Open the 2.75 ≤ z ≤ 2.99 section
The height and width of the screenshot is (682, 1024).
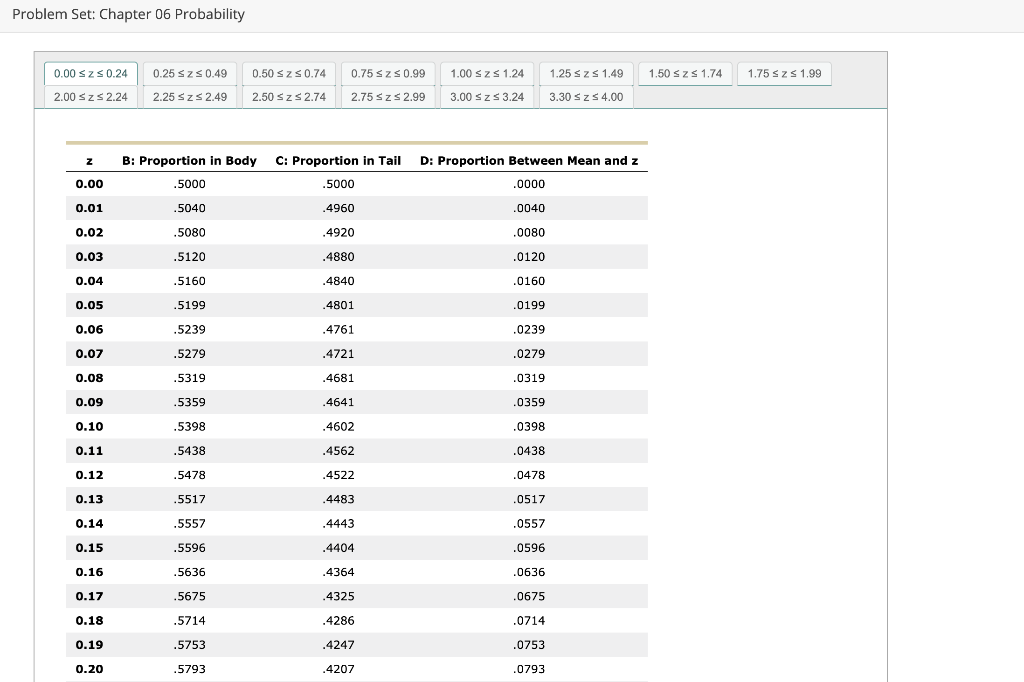click(x=387, y=97)
